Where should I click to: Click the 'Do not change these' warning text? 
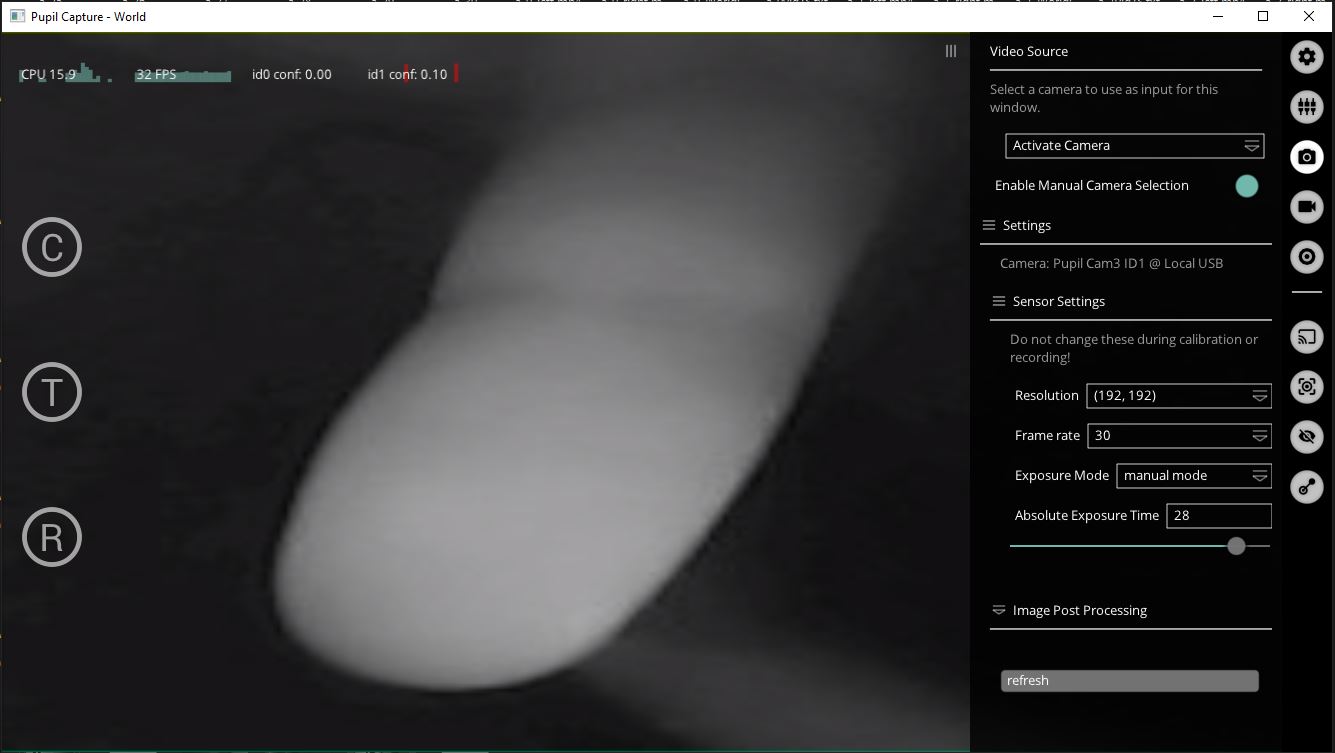click(x=1134, y=348)
